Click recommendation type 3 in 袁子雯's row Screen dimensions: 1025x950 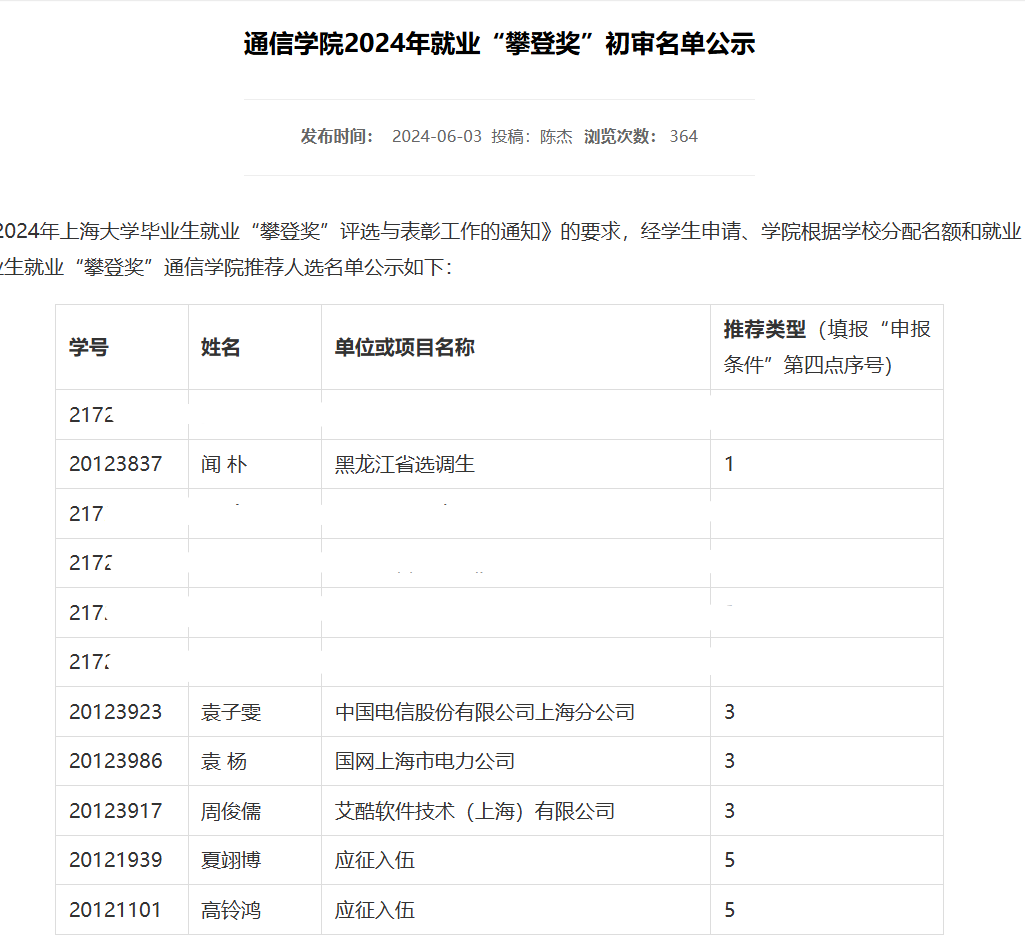click(x=730, y=712)
